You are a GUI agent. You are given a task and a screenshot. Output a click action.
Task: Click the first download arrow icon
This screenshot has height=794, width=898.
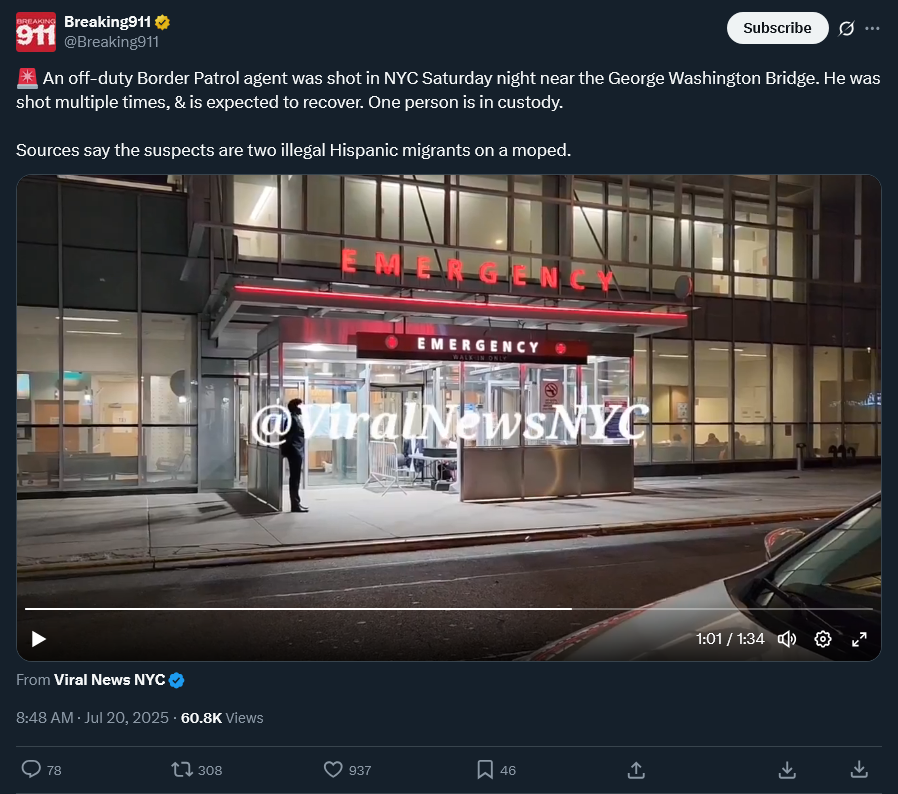[787, 770]
